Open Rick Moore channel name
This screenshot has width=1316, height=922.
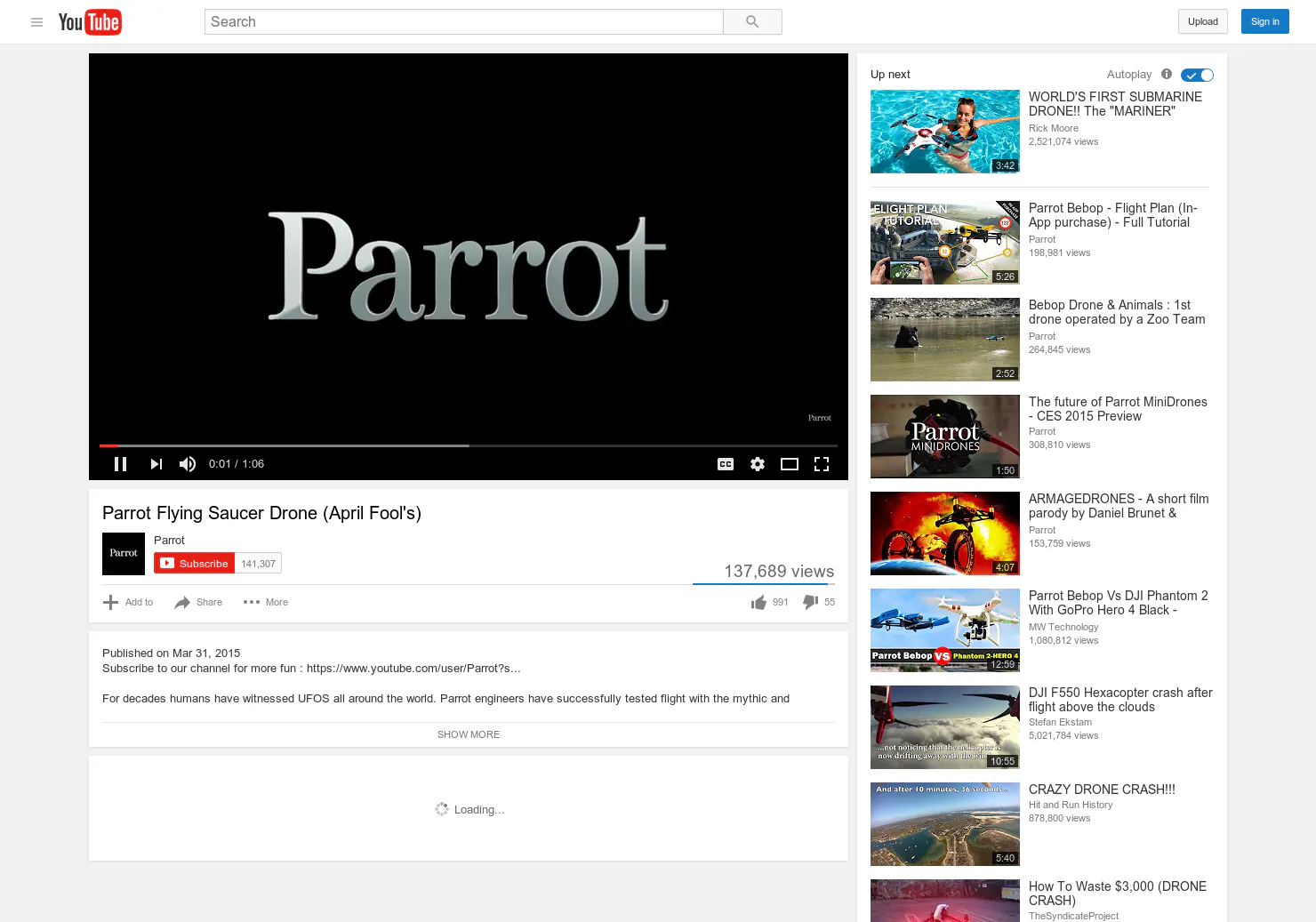tap(1054, 128)
